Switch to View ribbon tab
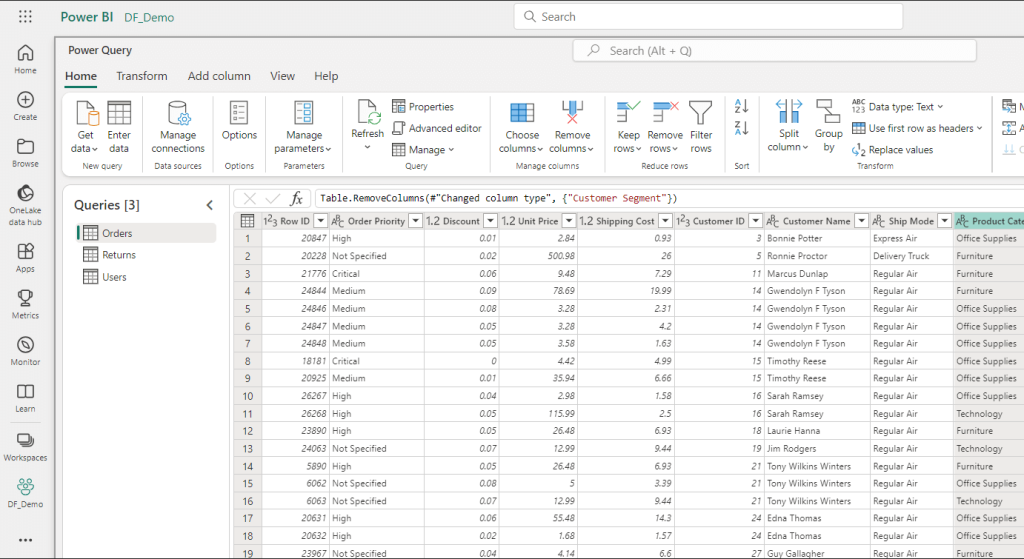The height and width of the screenshot is (559, 1024). (x=282, y=76)
